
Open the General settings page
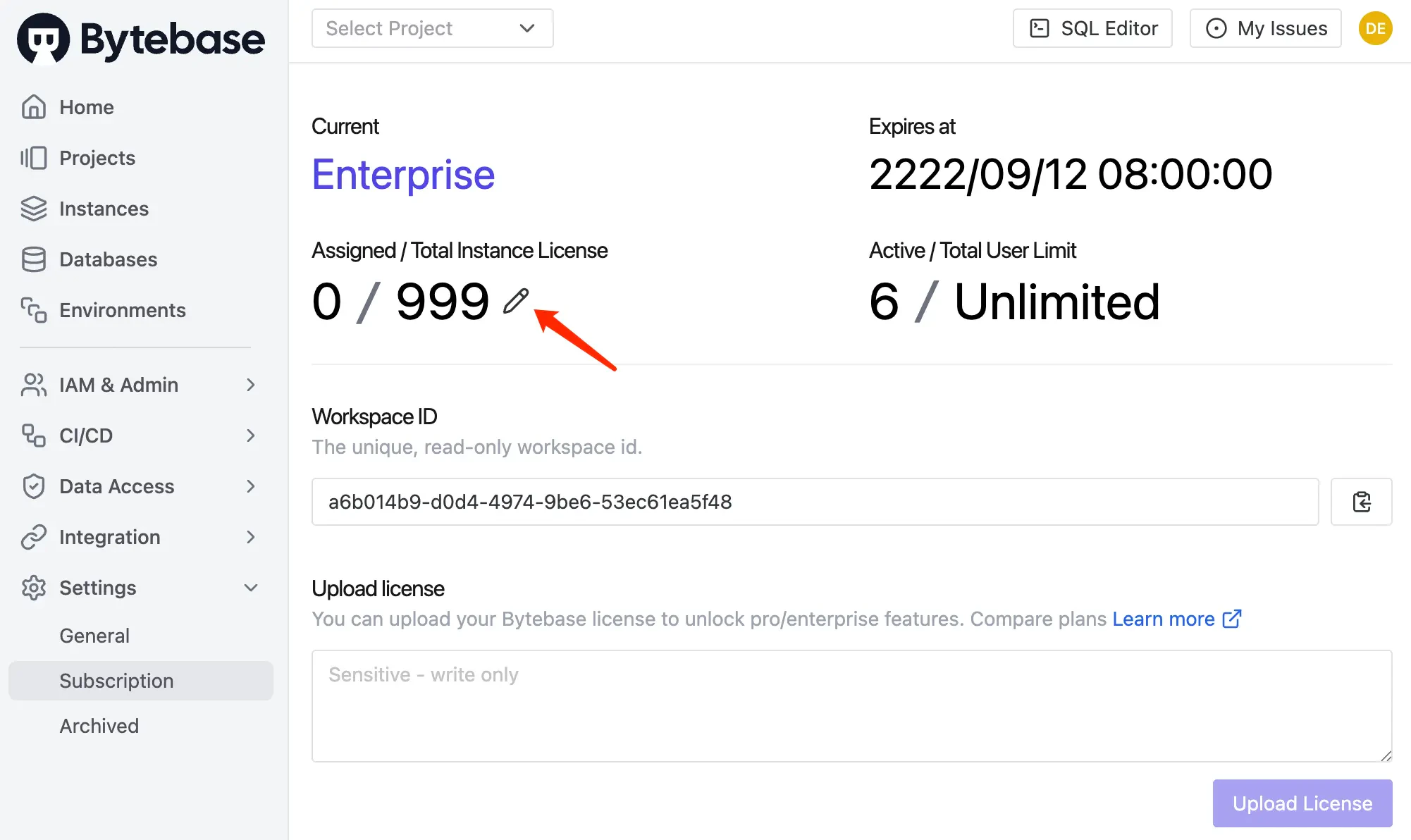(x=94, y=635)
